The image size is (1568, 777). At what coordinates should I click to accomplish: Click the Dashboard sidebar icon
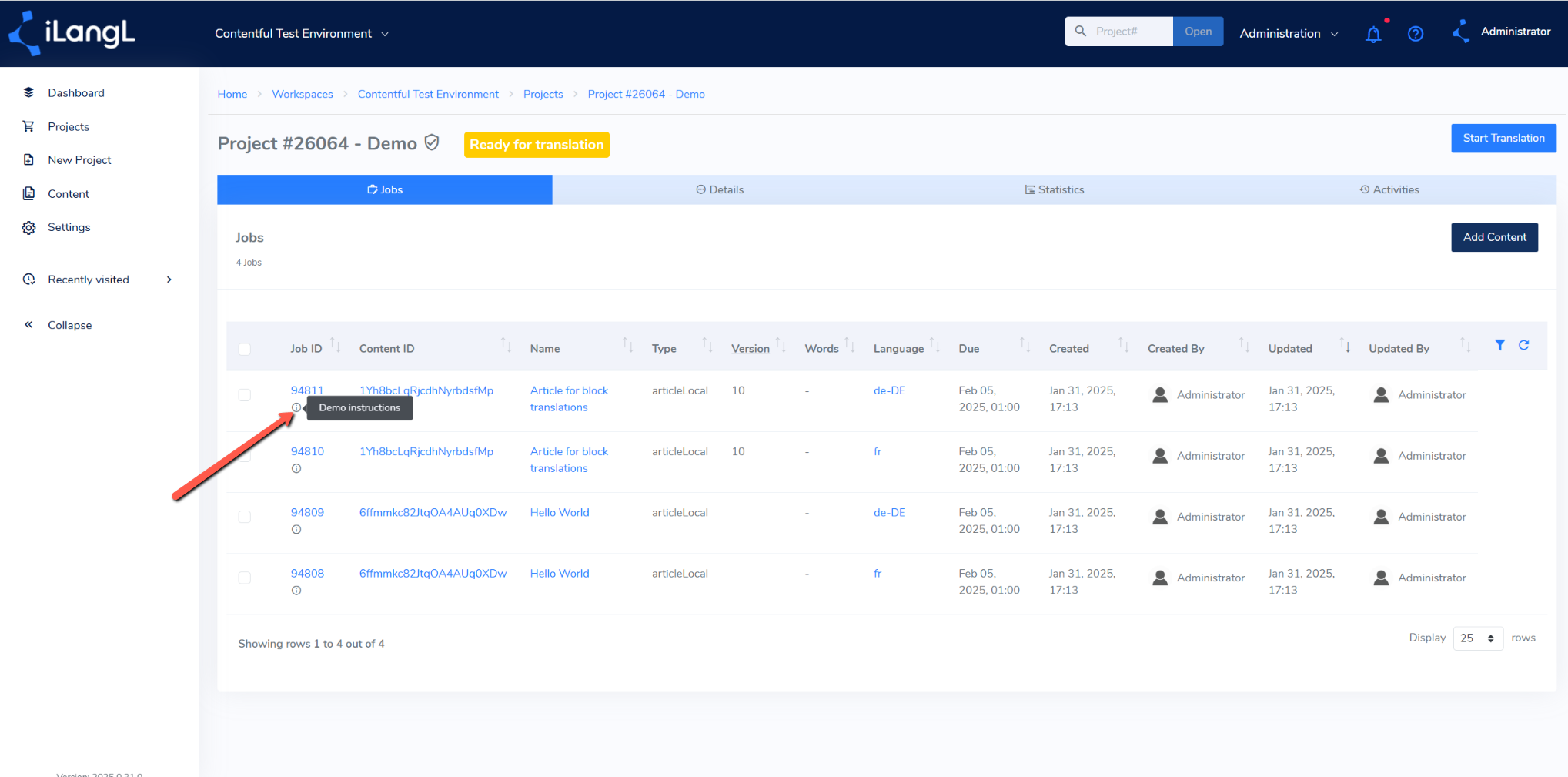(x=28, y=92)
